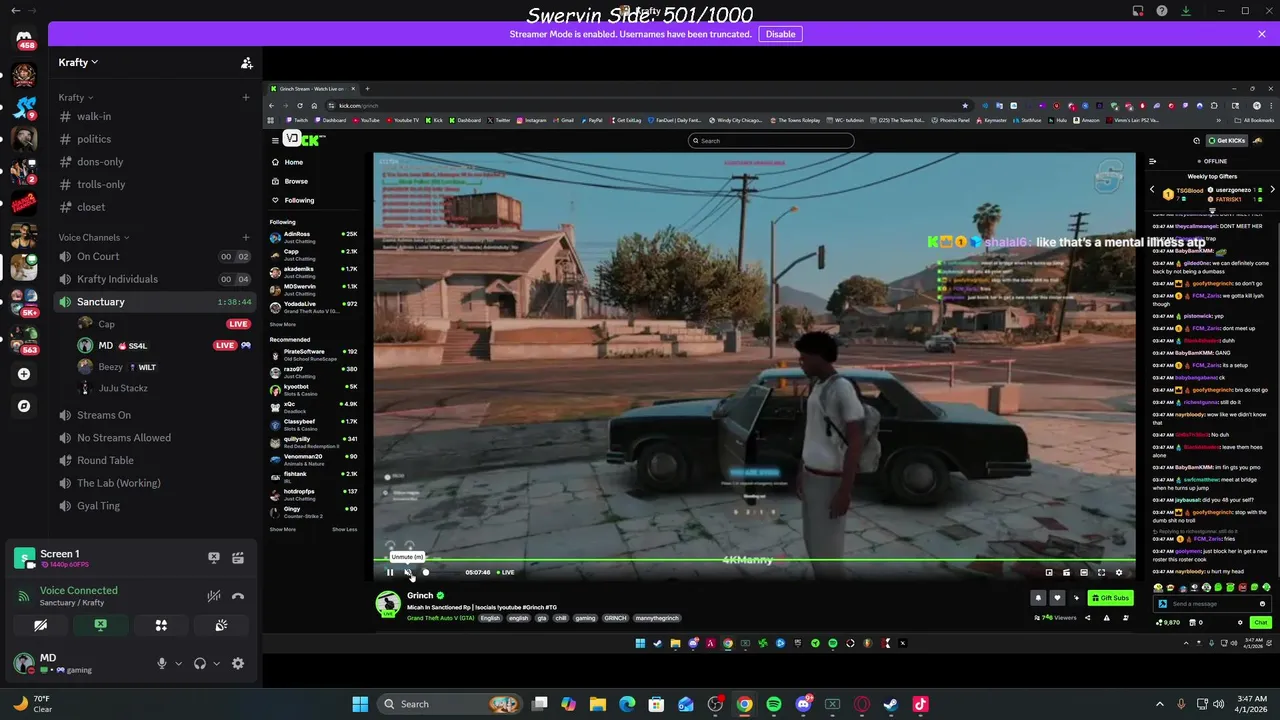Unmute the Kick stream player

pyautogui.click(x=408, y=573)
